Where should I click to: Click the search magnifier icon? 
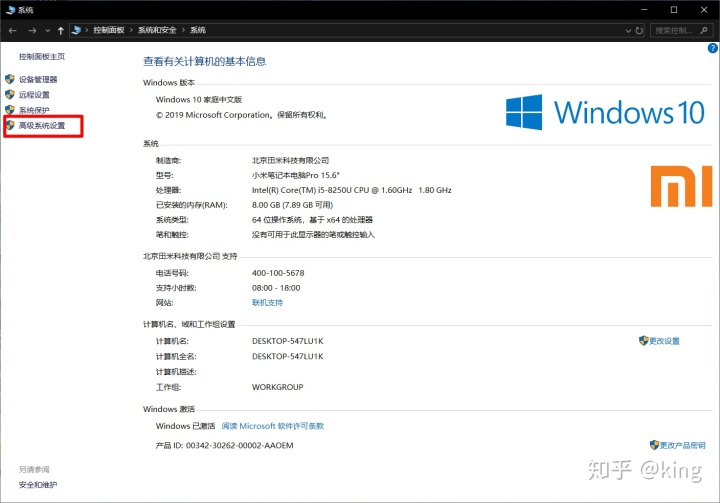tap(704, 30)
